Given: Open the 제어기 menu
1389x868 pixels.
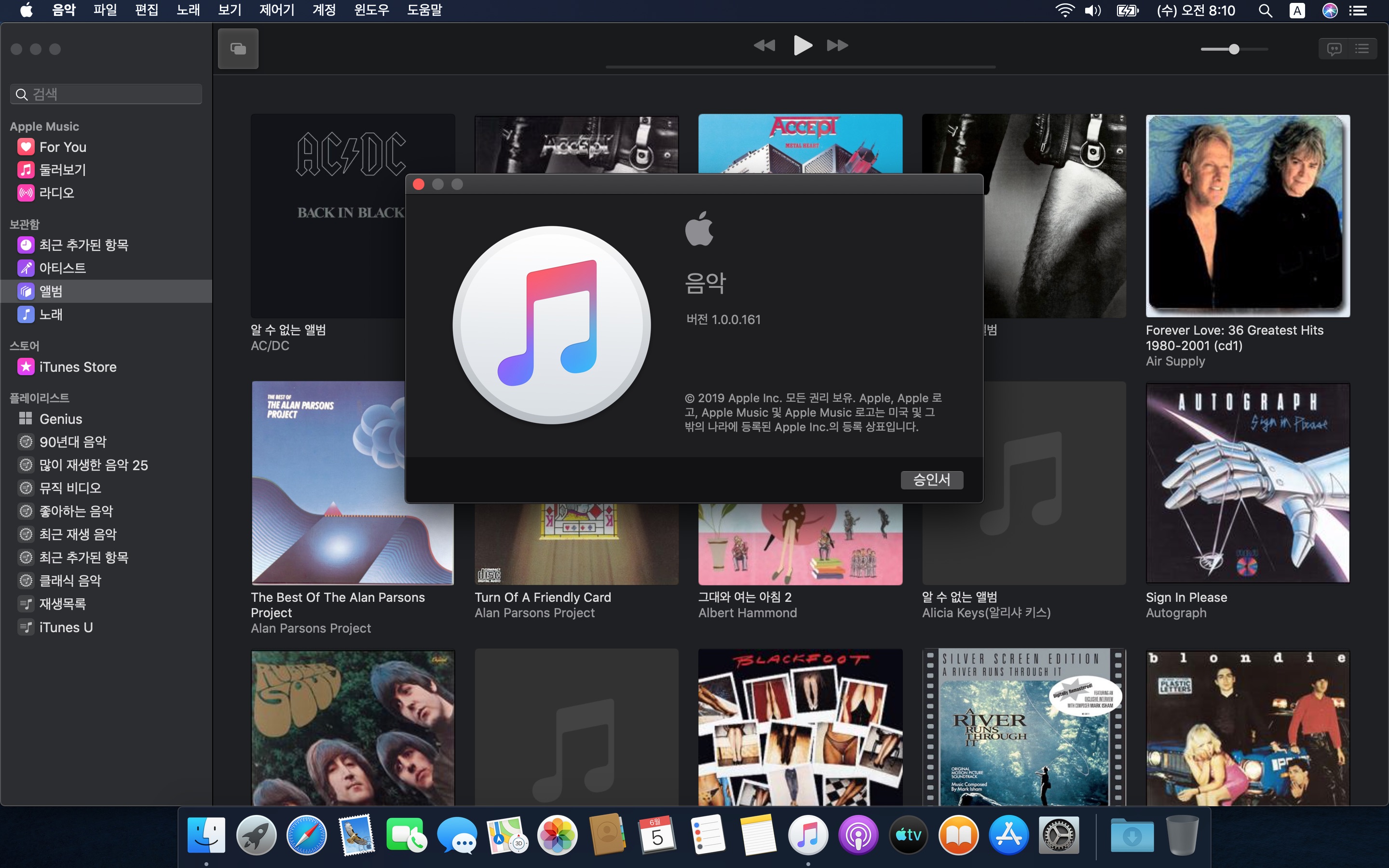Looking at the screenshot, I should tap(277, 10).
